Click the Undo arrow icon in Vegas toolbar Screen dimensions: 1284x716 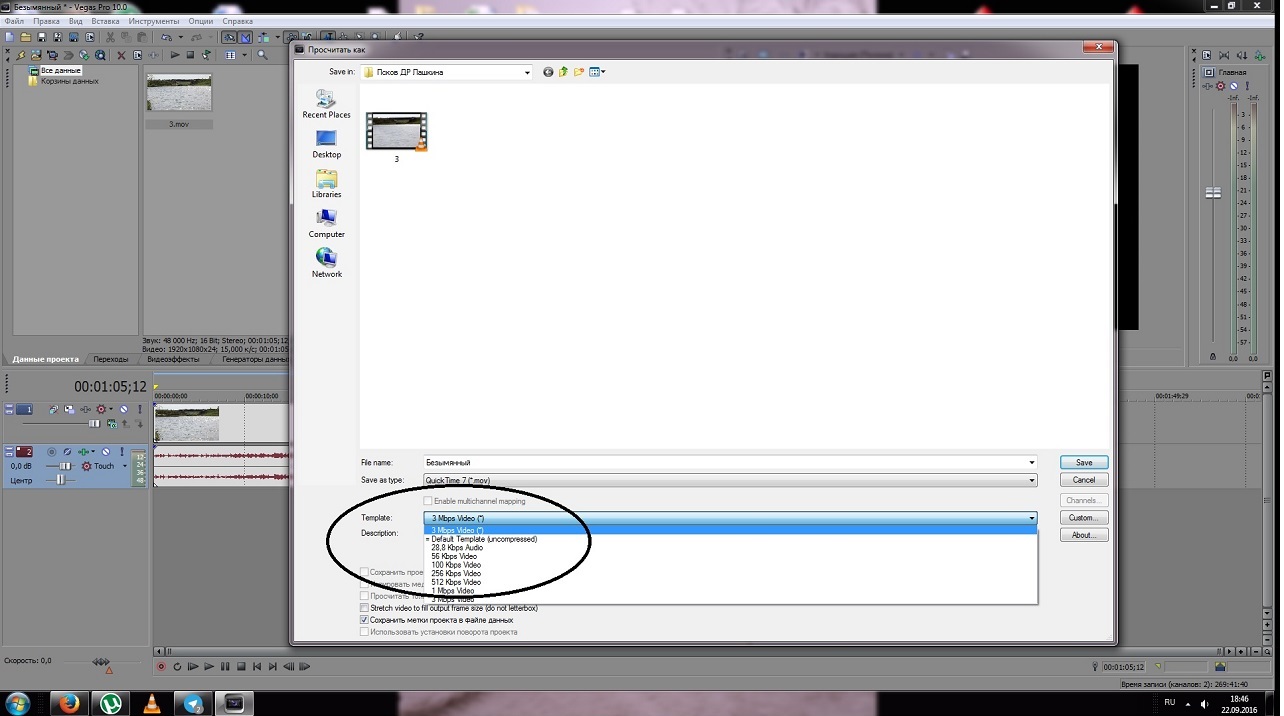click(166, 38)
